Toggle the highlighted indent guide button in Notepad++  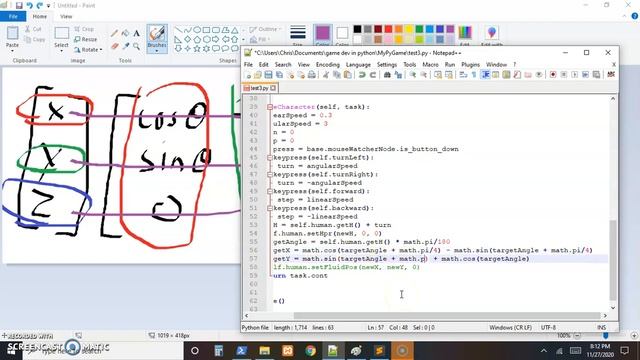(x=485, y=75)
